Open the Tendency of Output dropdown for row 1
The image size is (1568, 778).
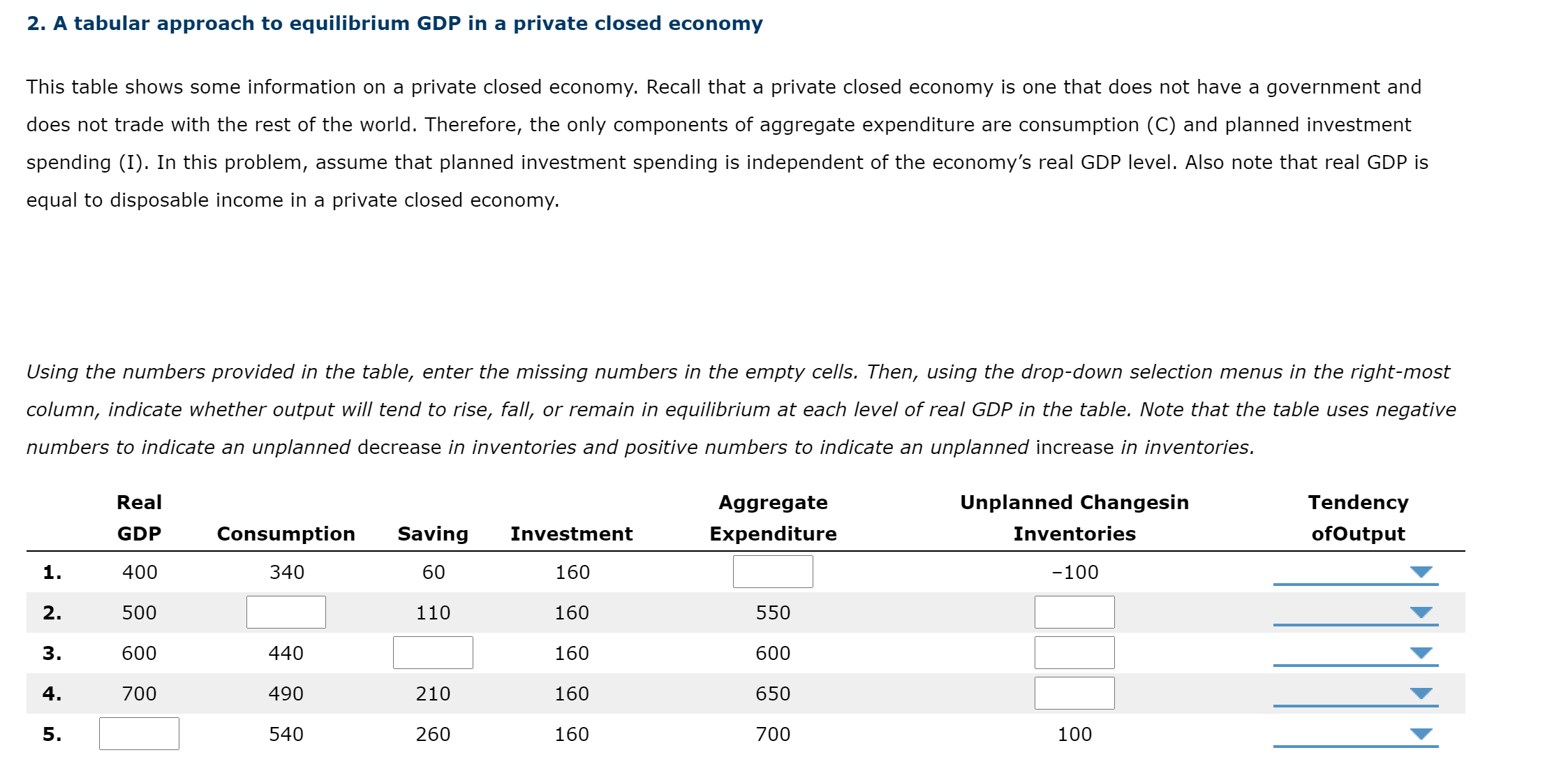(x=1421, y=571)
